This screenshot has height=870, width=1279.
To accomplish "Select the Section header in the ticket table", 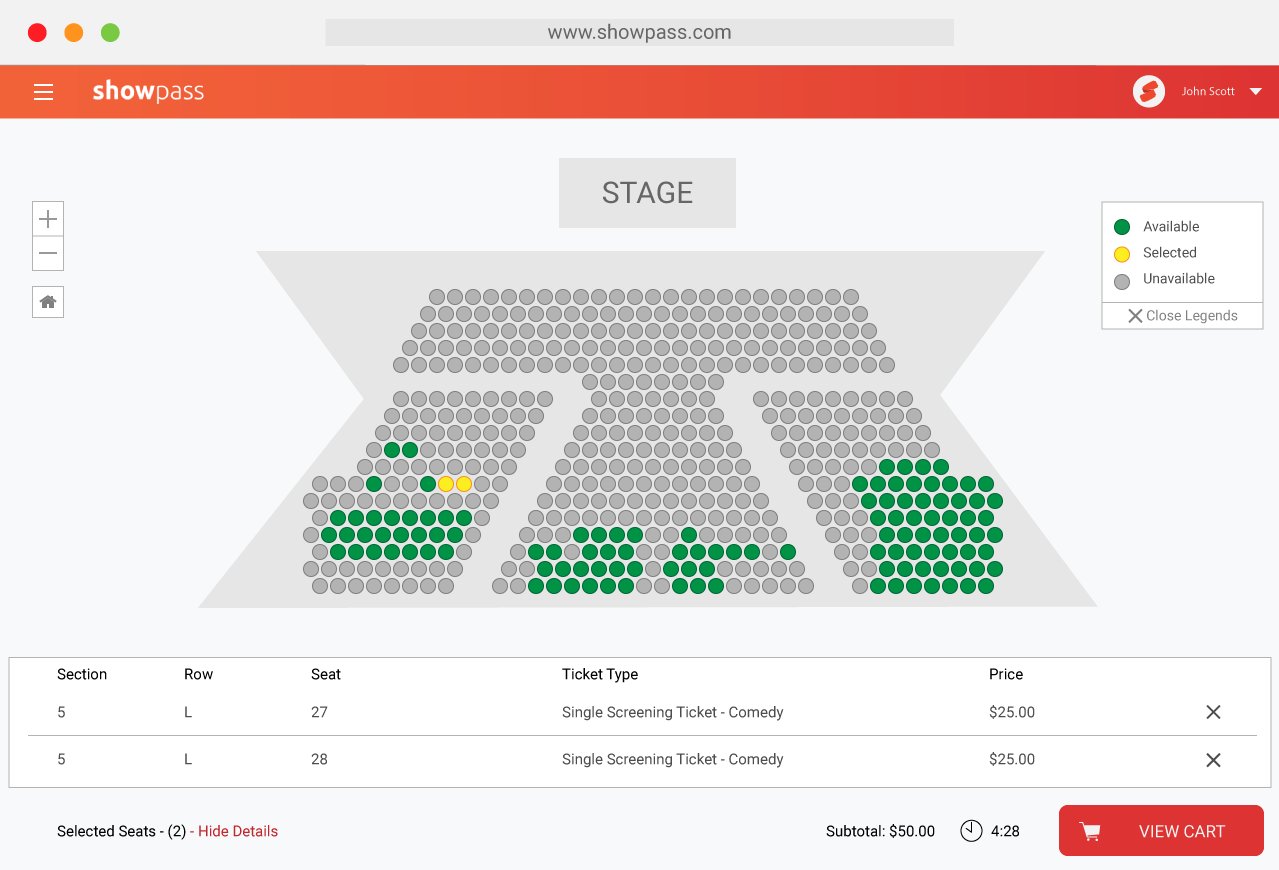I will tap(82, 674).
